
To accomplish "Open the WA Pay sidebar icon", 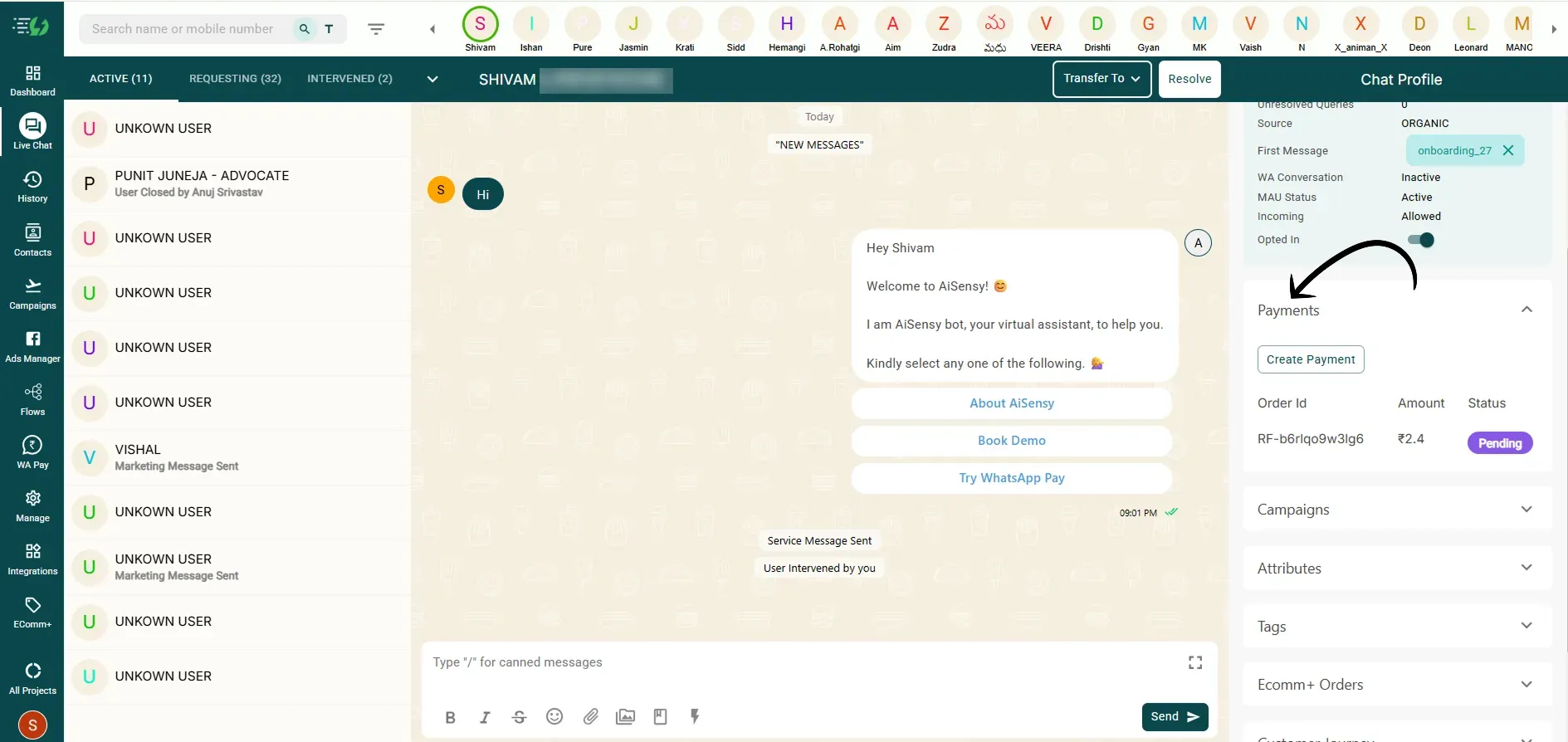I will pos(32,452).
